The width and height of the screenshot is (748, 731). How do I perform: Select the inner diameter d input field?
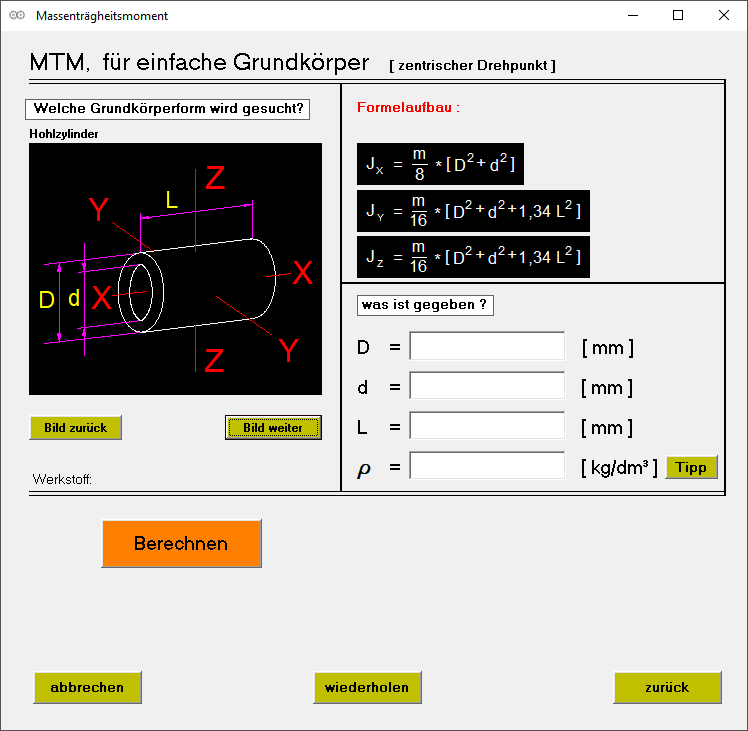(487, 387)
